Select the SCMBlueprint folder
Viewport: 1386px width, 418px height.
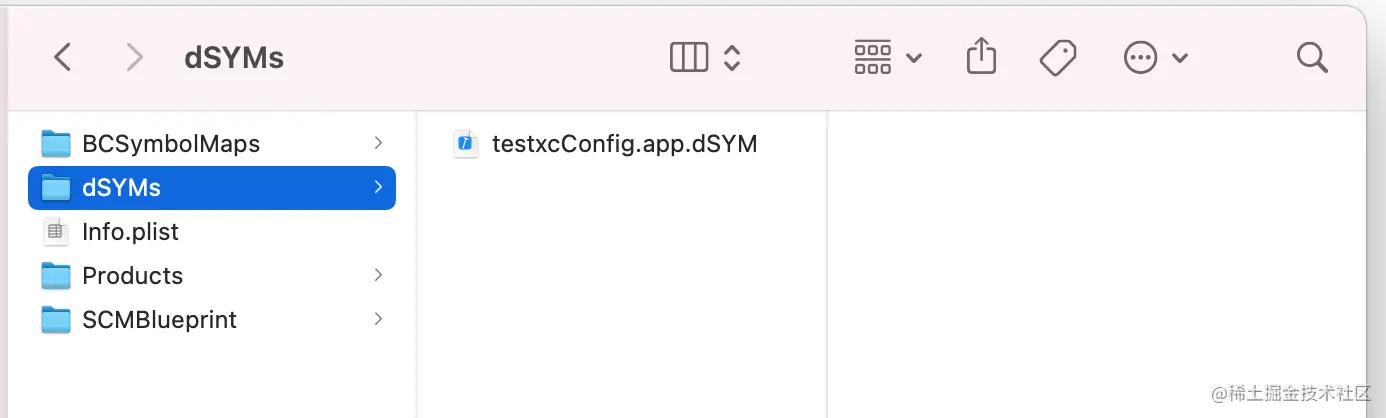pos(212,320)
